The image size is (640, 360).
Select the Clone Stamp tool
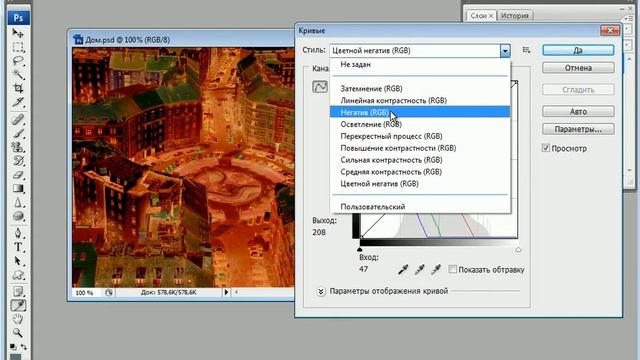coord(18,147)
